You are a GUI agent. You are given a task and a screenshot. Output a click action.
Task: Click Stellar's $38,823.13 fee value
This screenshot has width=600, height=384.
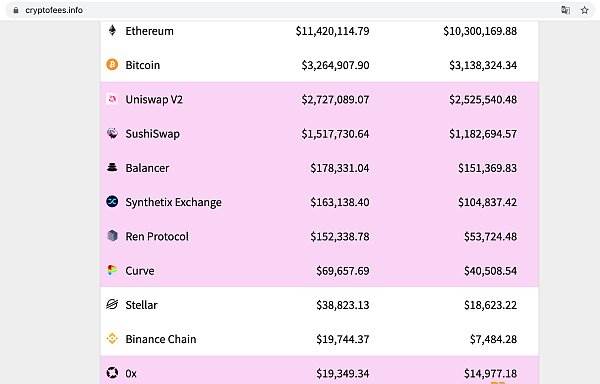[342, 305]
